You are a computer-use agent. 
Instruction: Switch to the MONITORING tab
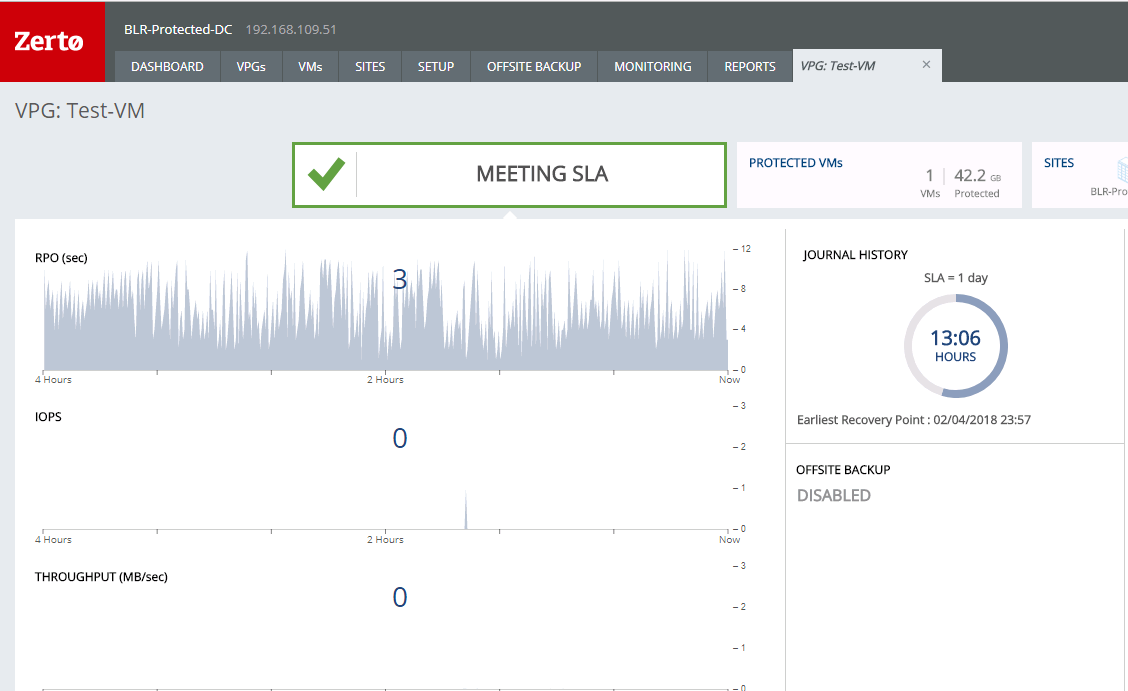pos(652,67)
